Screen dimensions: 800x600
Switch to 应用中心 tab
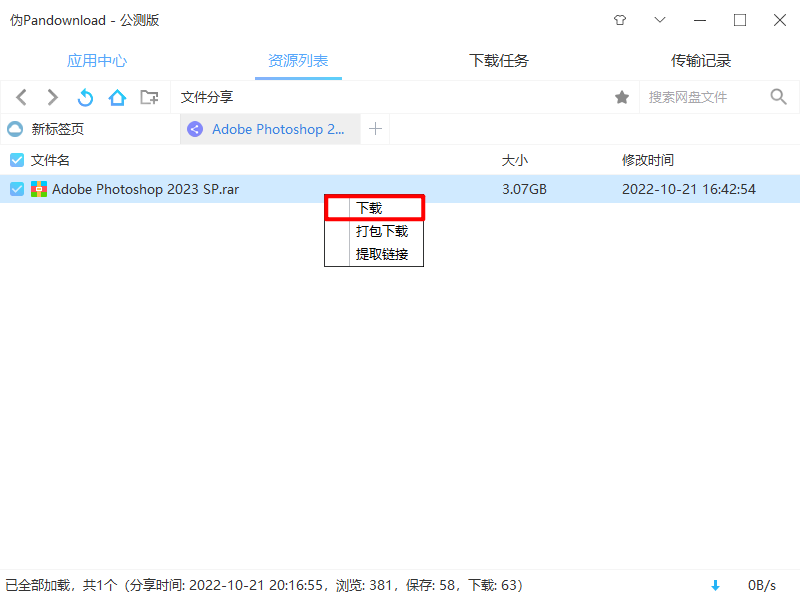coord(97,61)
